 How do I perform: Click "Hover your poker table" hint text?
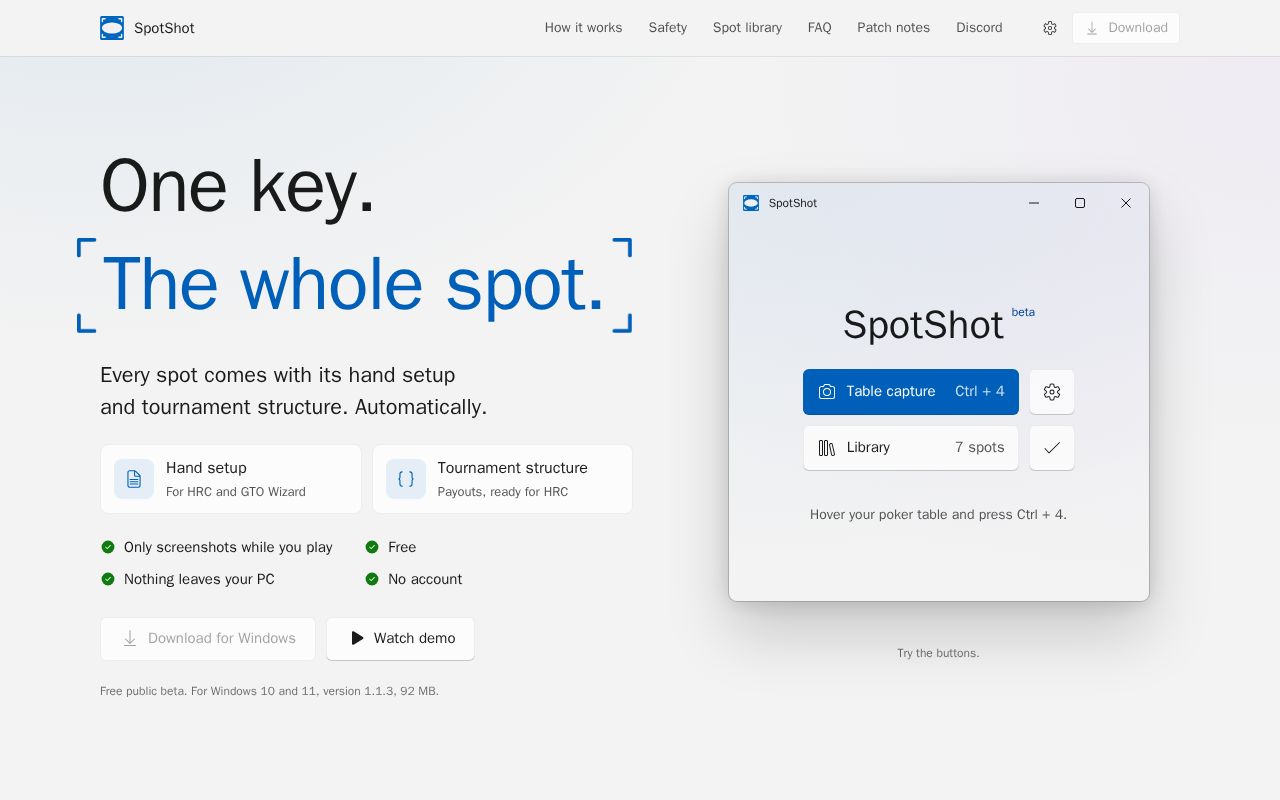[x=938, y=515]
